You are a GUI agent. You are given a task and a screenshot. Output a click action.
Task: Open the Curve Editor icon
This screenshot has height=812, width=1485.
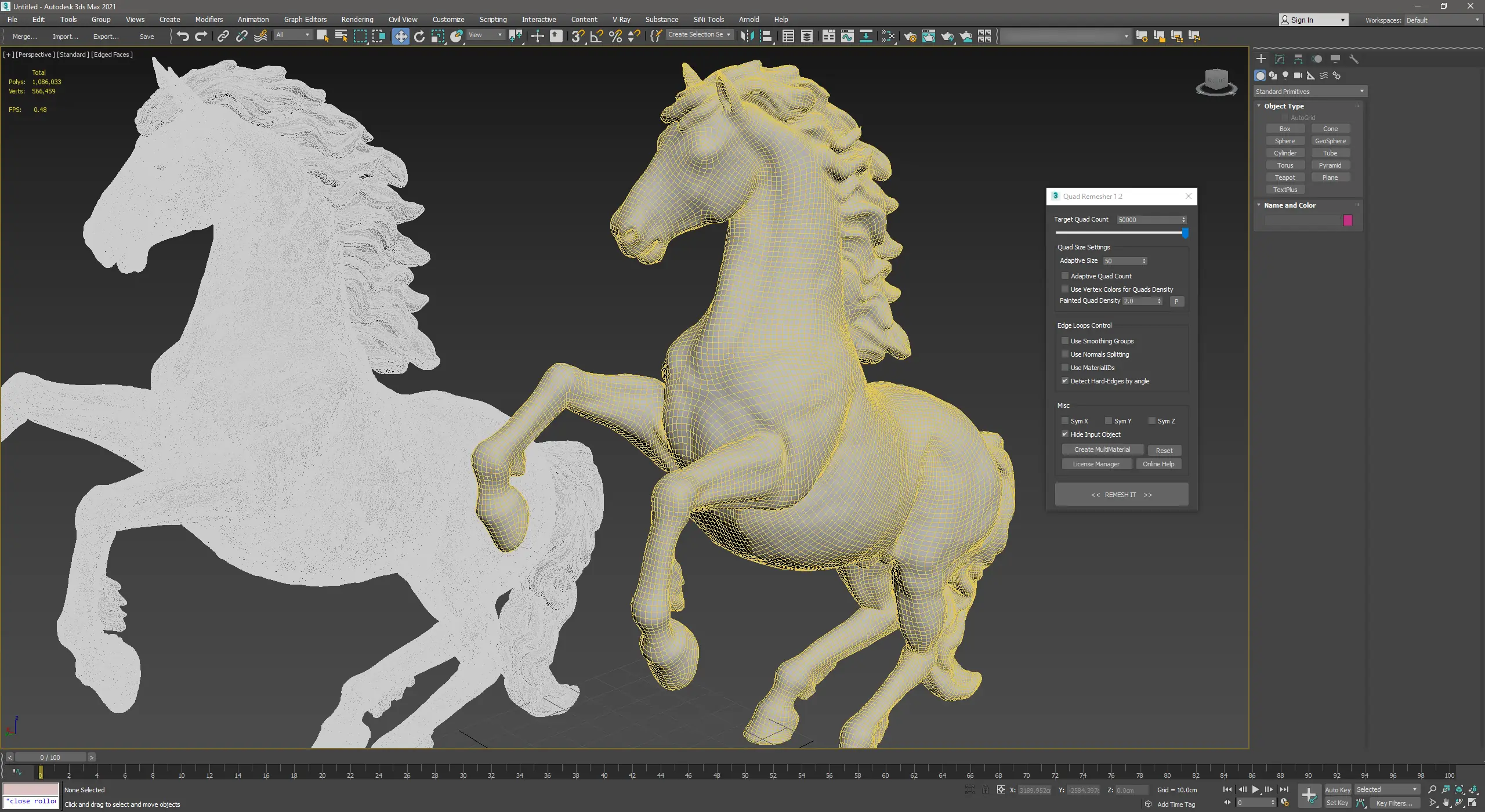(847, 36)
